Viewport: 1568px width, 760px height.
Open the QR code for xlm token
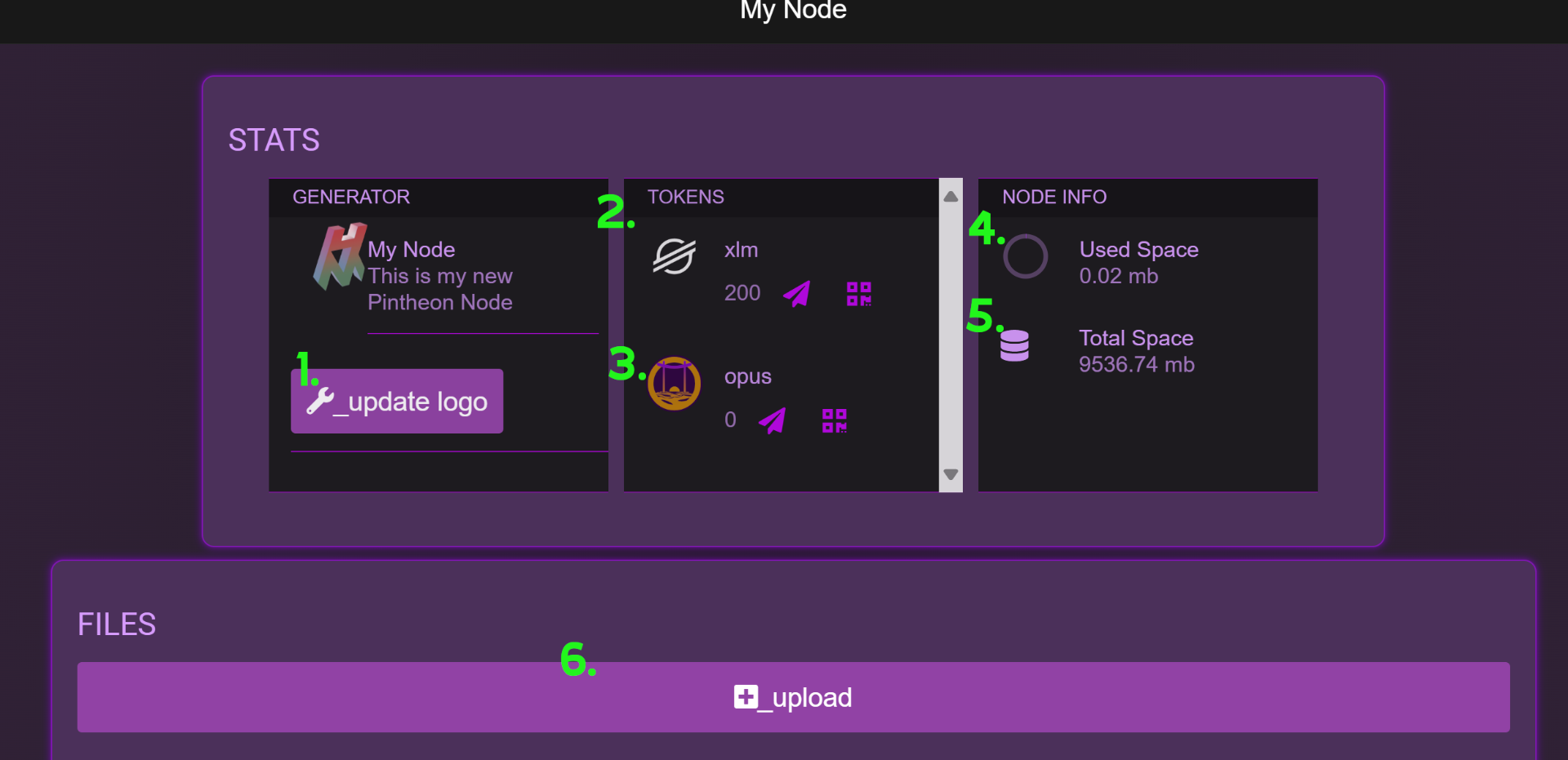858,294
